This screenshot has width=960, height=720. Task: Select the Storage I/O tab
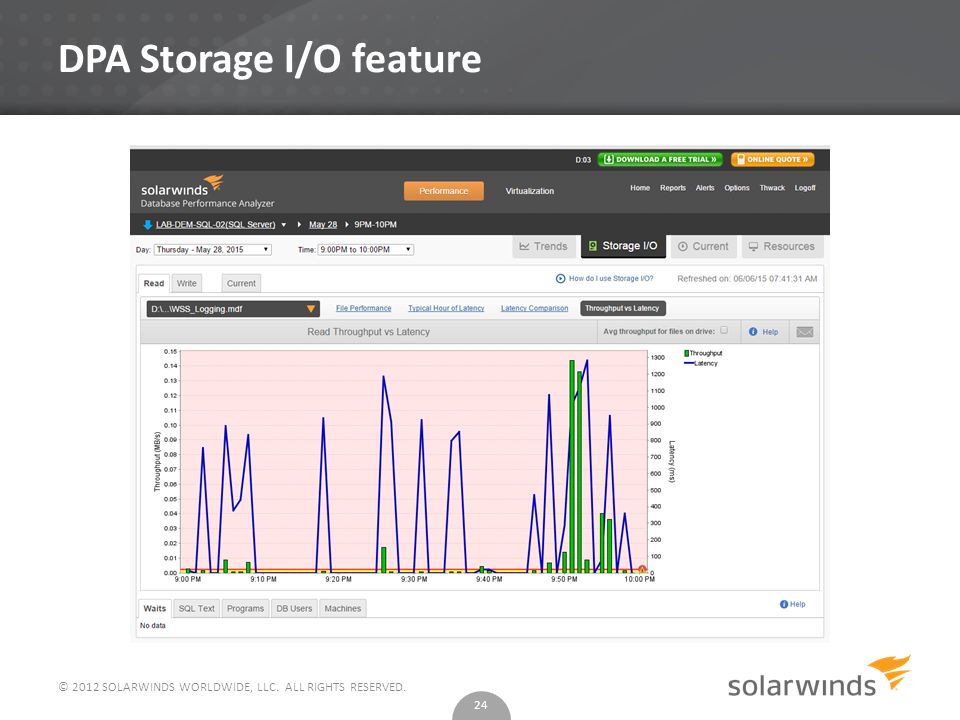click(623, 246)
